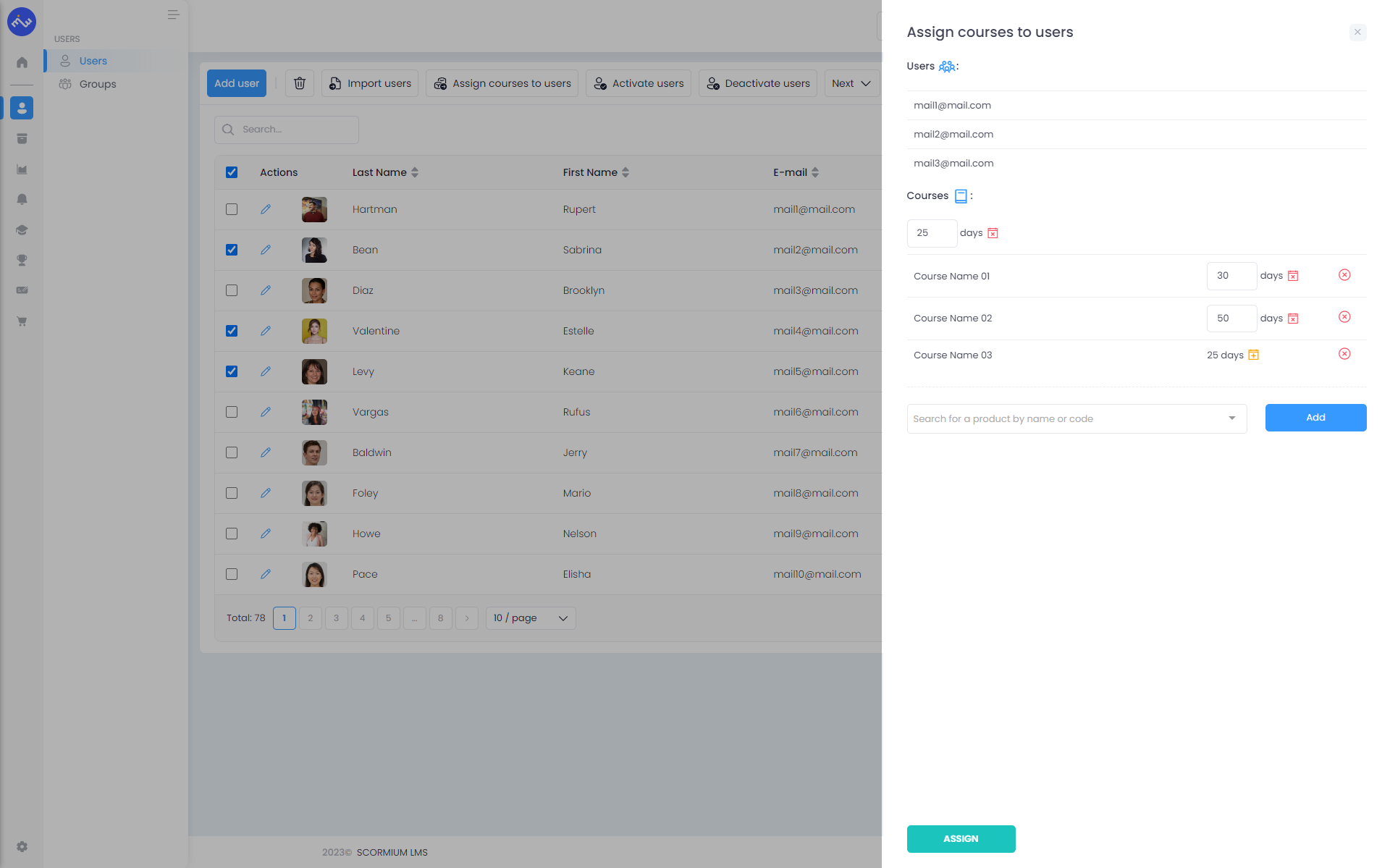Image resolution: width=1390 pixels, height=868 pixels.
Task: Check the checkbox for Hartman row
Action: [x=232, y=209]
